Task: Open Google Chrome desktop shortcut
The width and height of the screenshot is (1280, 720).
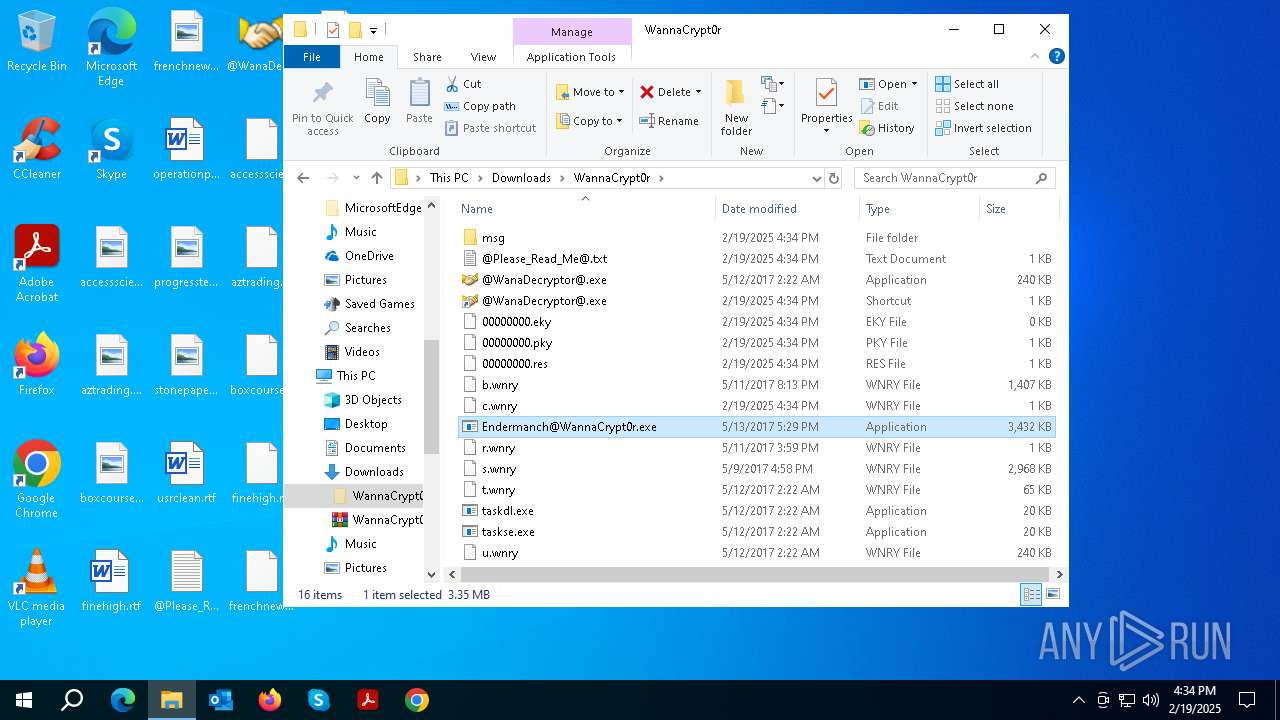Action: (37, 480)
